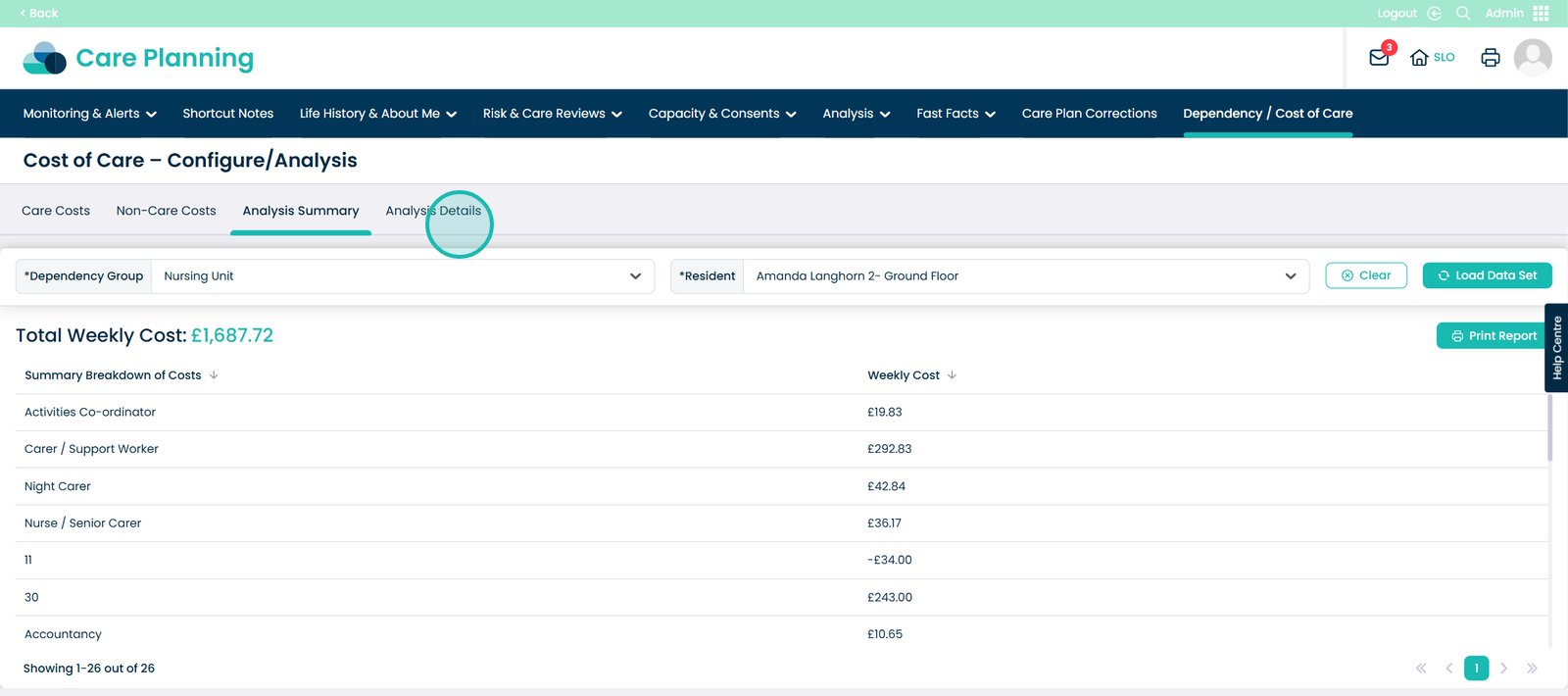Viewport: 1568px width, 696px height.
Task: Open Care Plan Corrections menu item
Action: (x=1089, y=114)
